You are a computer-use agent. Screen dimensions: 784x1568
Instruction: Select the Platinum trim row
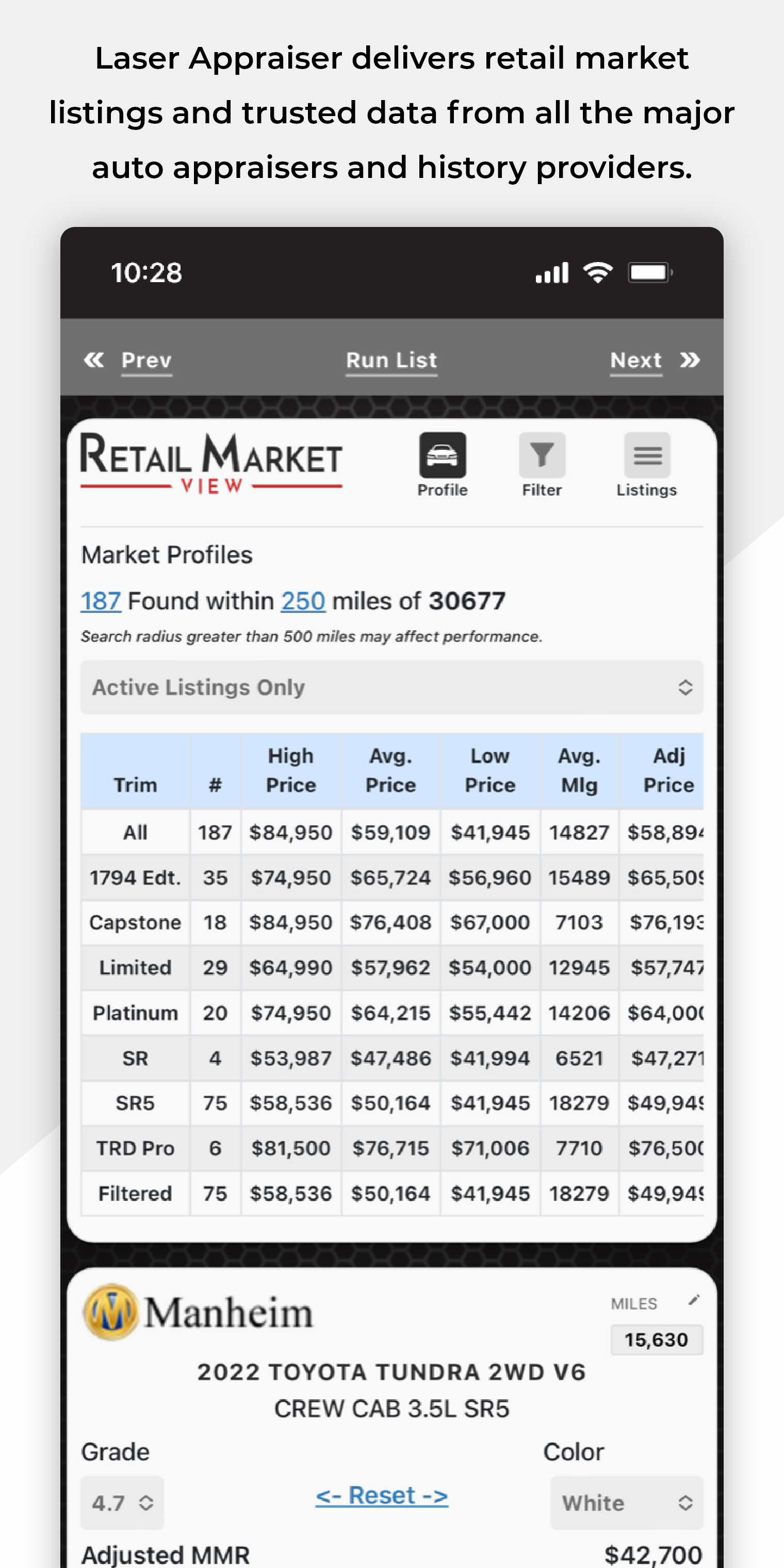tap(392, 1012)
